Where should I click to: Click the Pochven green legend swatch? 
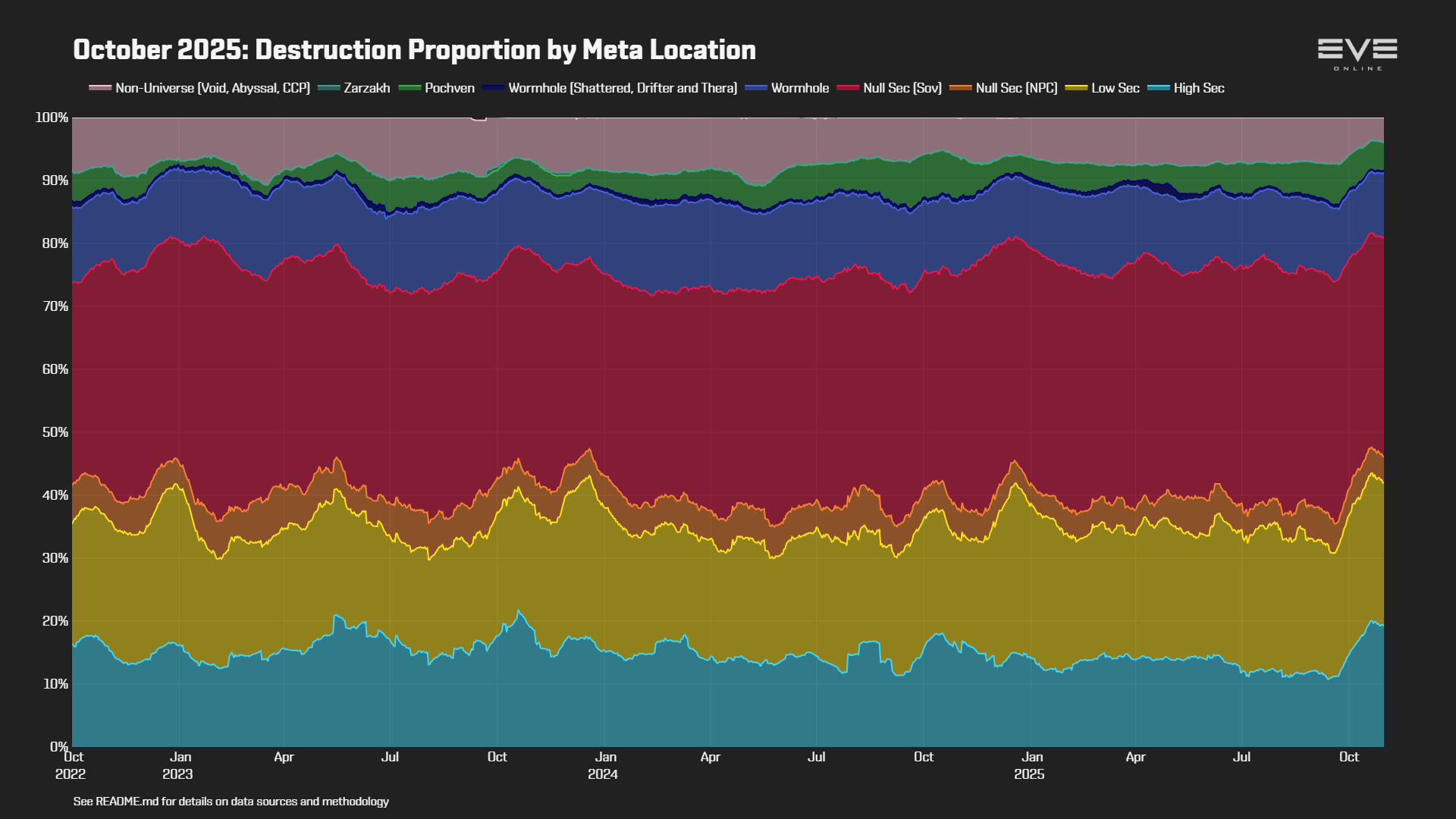pyautogui.click(x=409, y=88)
